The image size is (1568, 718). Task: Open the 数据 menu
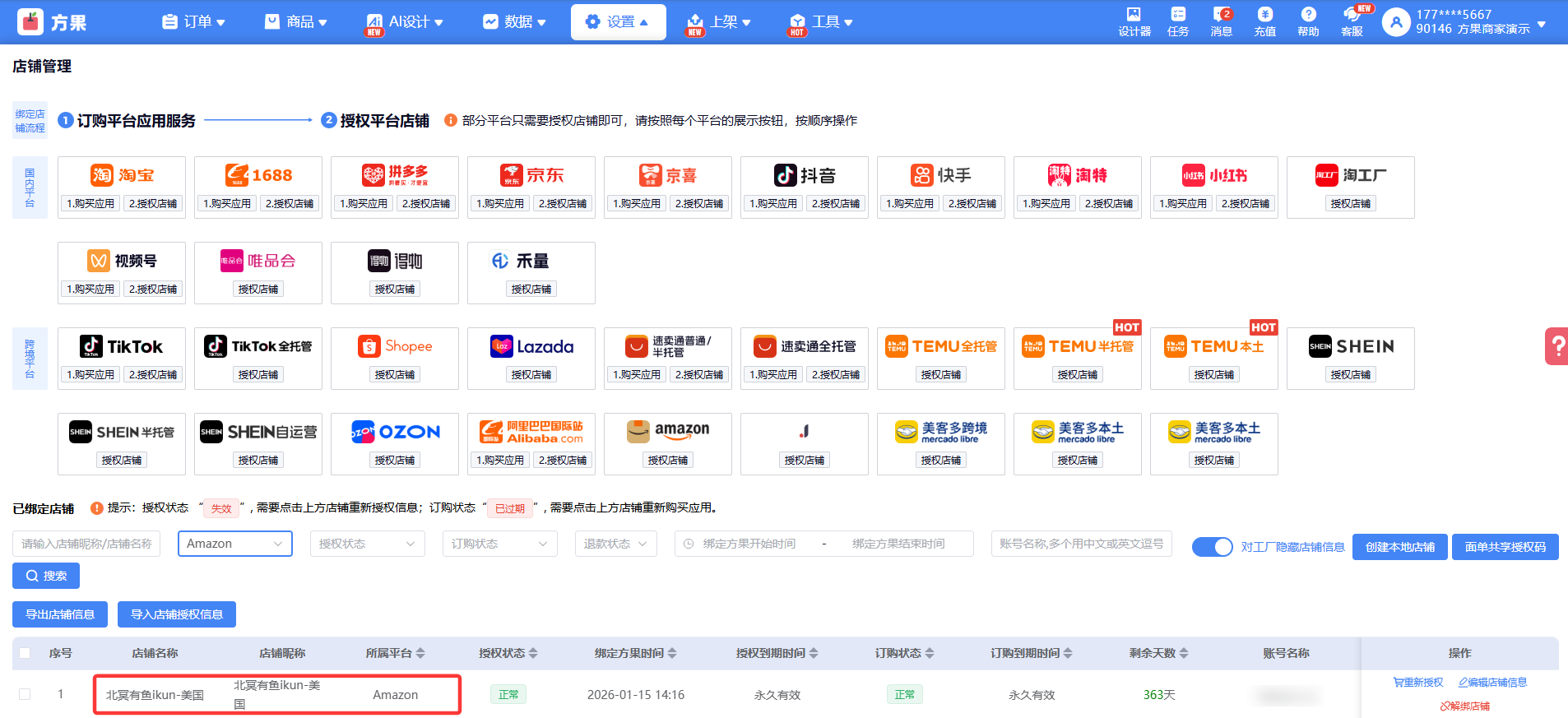pos(514,22)
